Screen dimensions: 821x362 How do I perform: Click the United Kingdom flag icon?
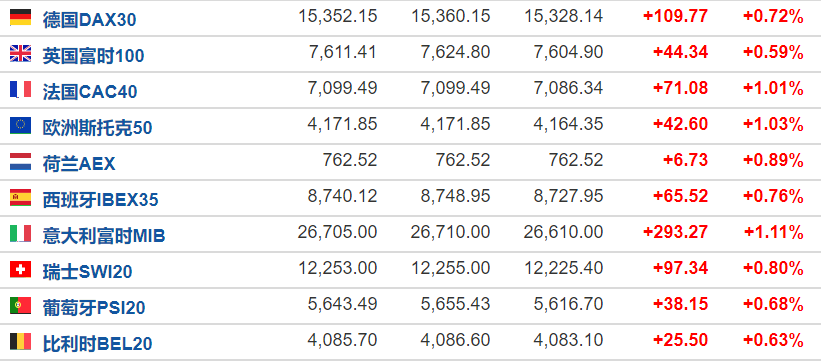(20, 53)
